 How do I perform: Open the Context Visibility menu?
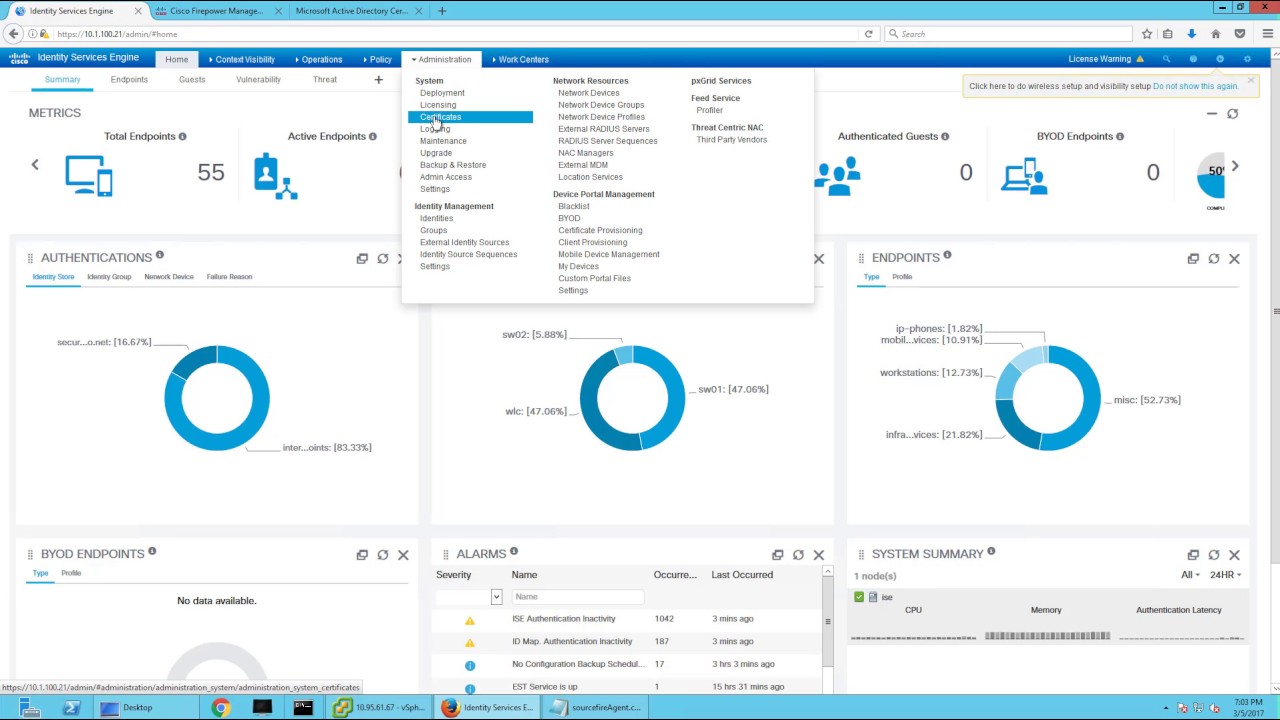click(240, 59)
